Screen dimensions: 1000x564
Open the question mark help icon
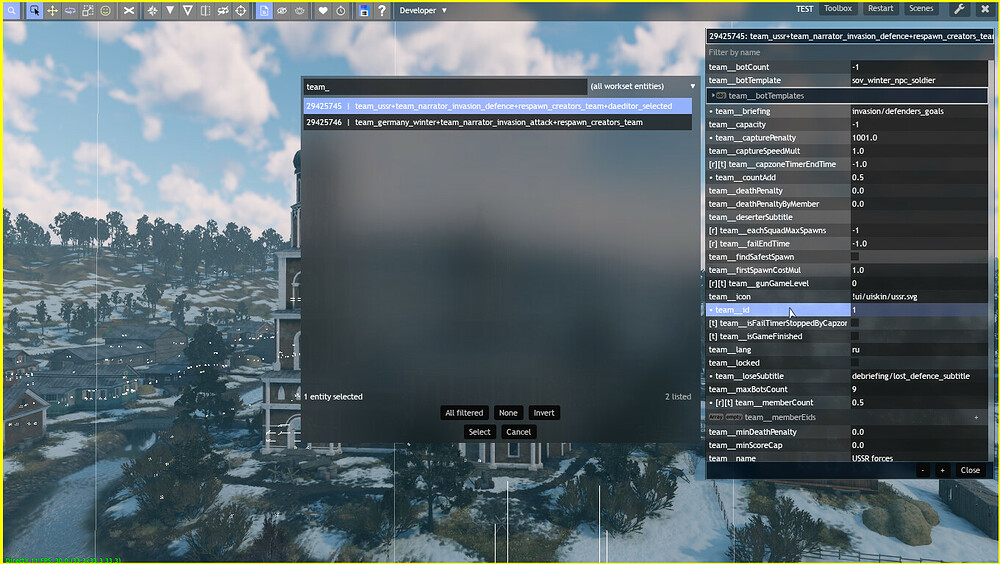pyautogui.click(x=382, y=10)
